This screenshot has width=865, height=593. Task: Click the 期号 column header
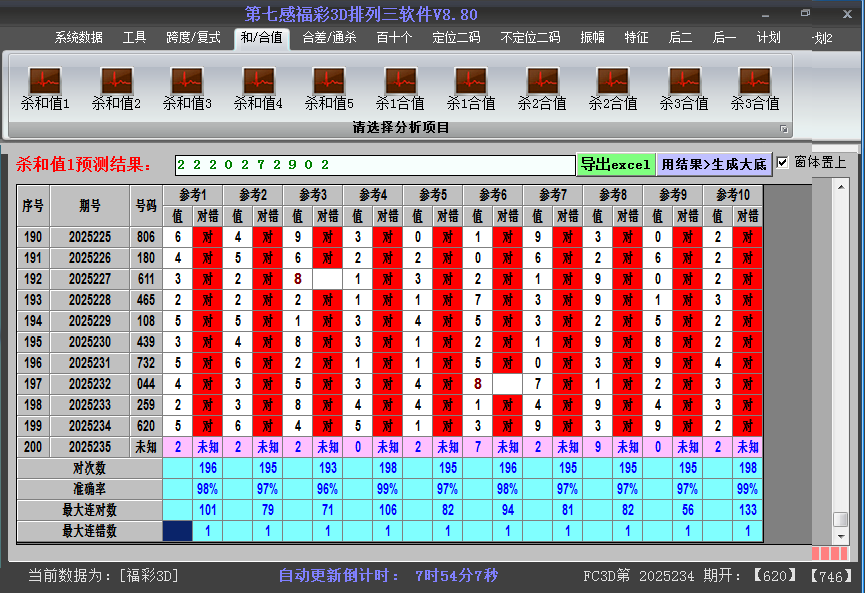[x=90, y=206]
